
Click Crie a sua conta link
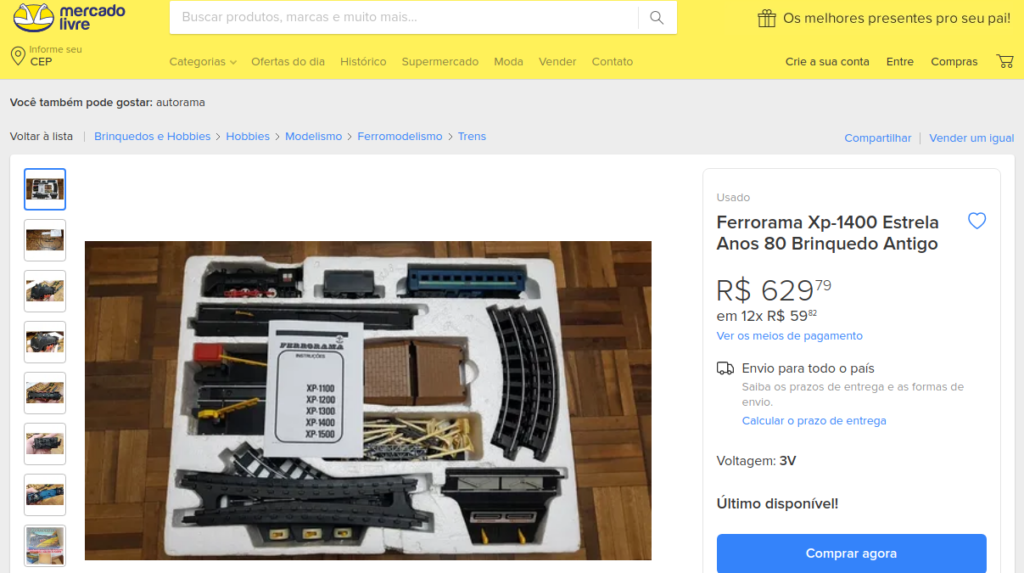tap(827, 61)
